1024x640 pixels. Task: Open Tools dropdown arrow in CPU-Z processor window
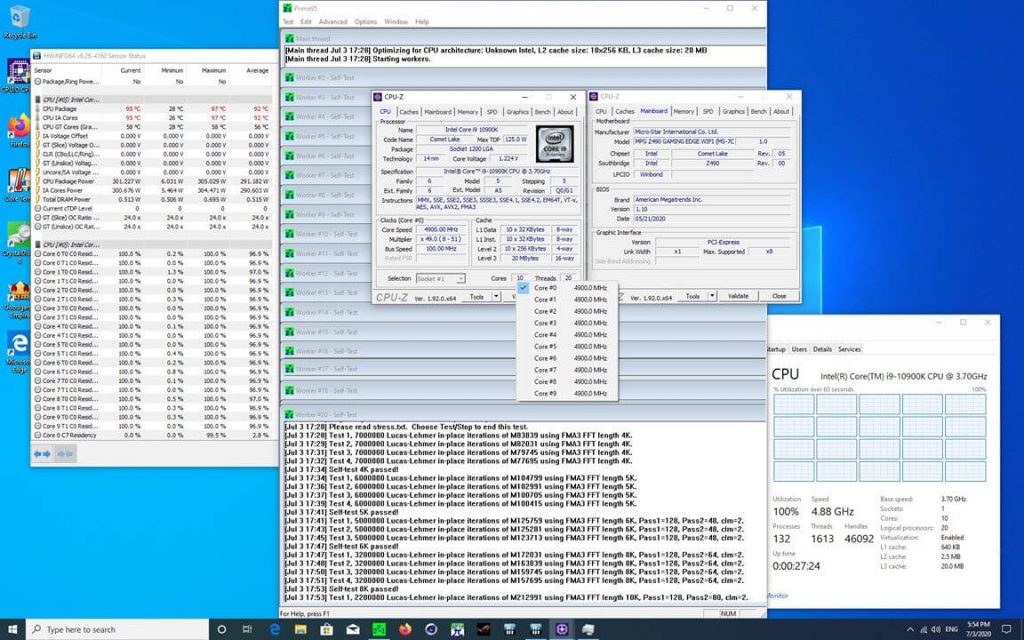496,296
